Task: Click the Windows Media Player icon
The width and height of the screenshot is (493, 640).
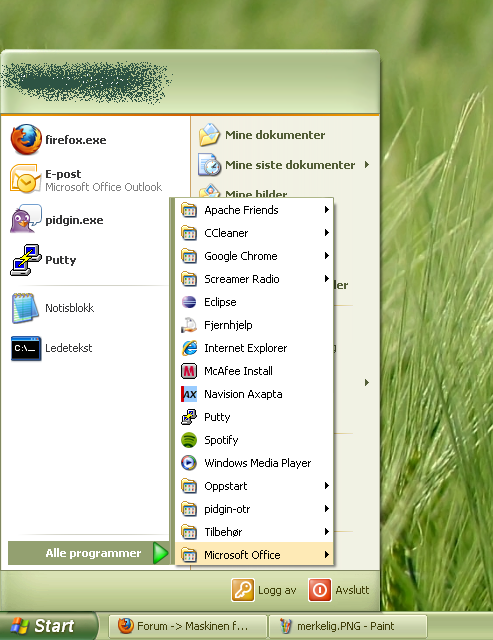Action: point(189,463)
